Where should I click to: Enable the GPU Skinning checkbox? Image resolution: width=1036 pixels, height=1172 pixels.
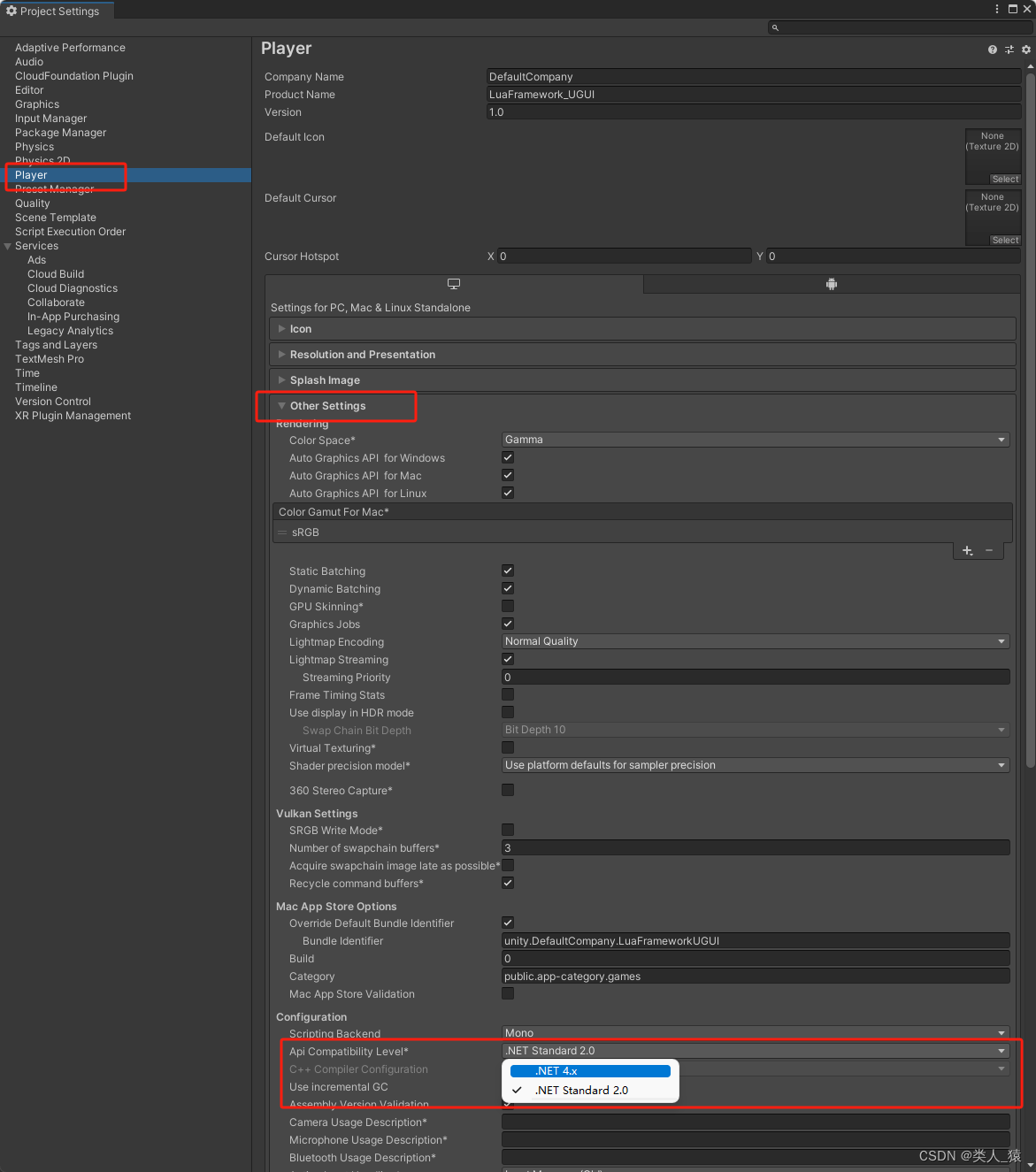coord(507,606)
